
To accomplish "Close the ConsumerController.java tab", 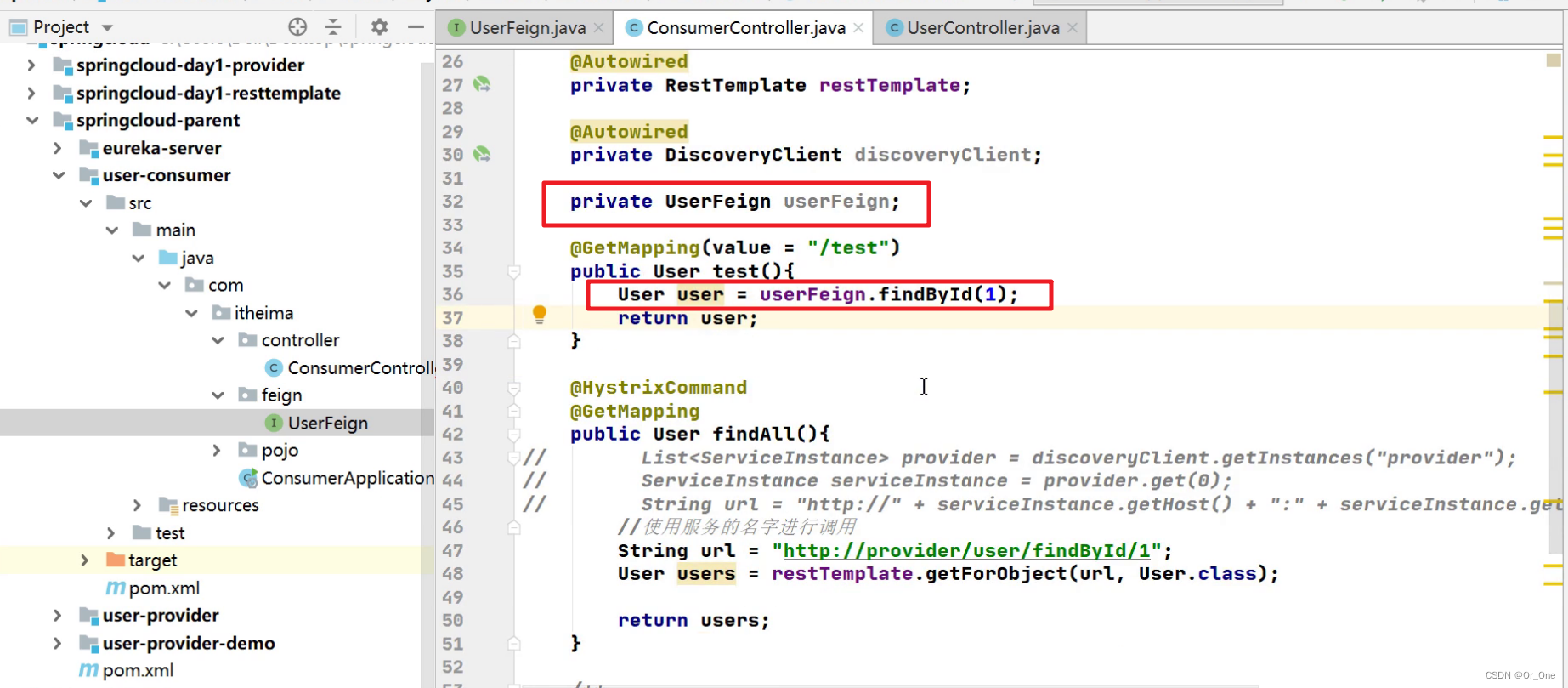I will click(x=858, y=28).
